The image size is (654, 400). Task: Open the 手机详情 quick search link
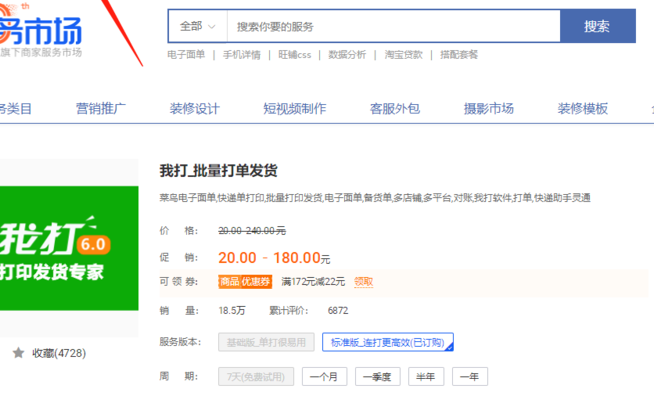(241, 55)
